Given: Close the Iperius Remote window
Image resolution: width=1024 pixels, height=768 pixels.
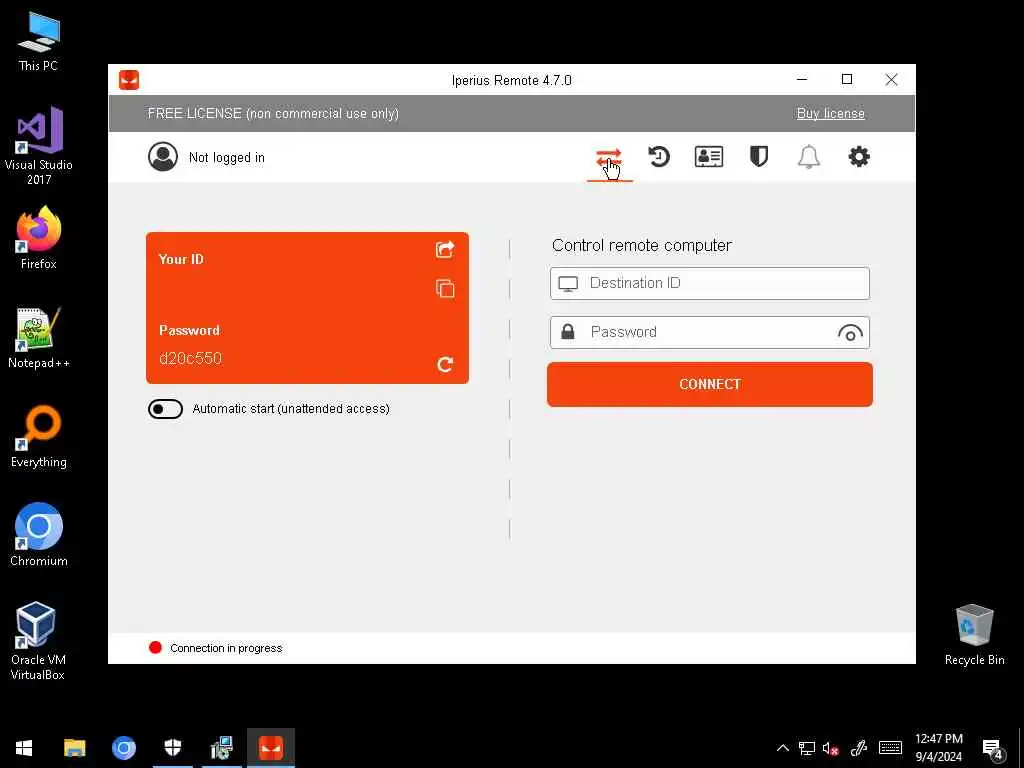Looking at the screenshot, I should (x=891, y=80).
